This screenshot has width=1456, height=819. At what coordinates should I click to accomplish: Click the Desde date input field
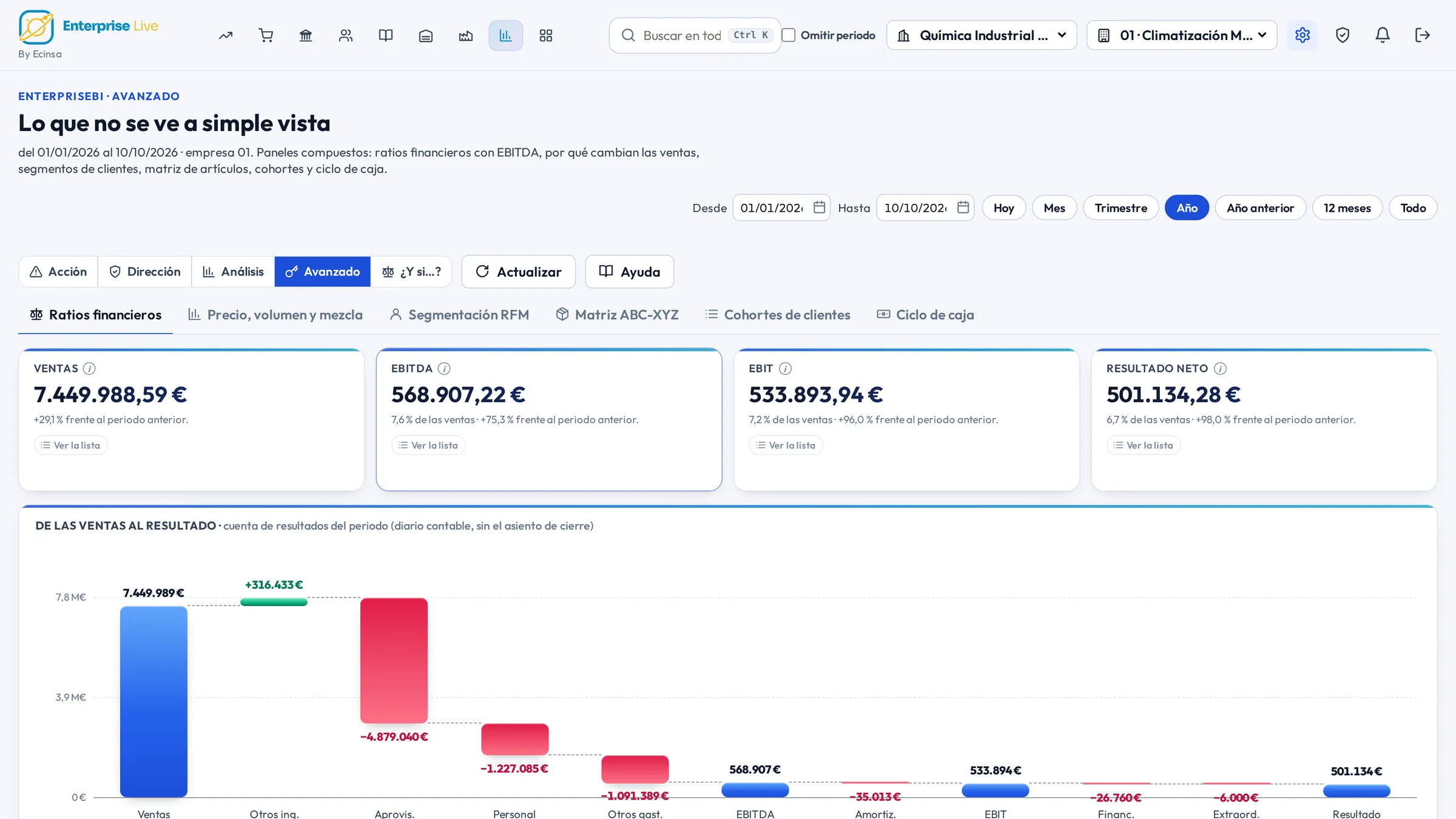coord(781,207)
